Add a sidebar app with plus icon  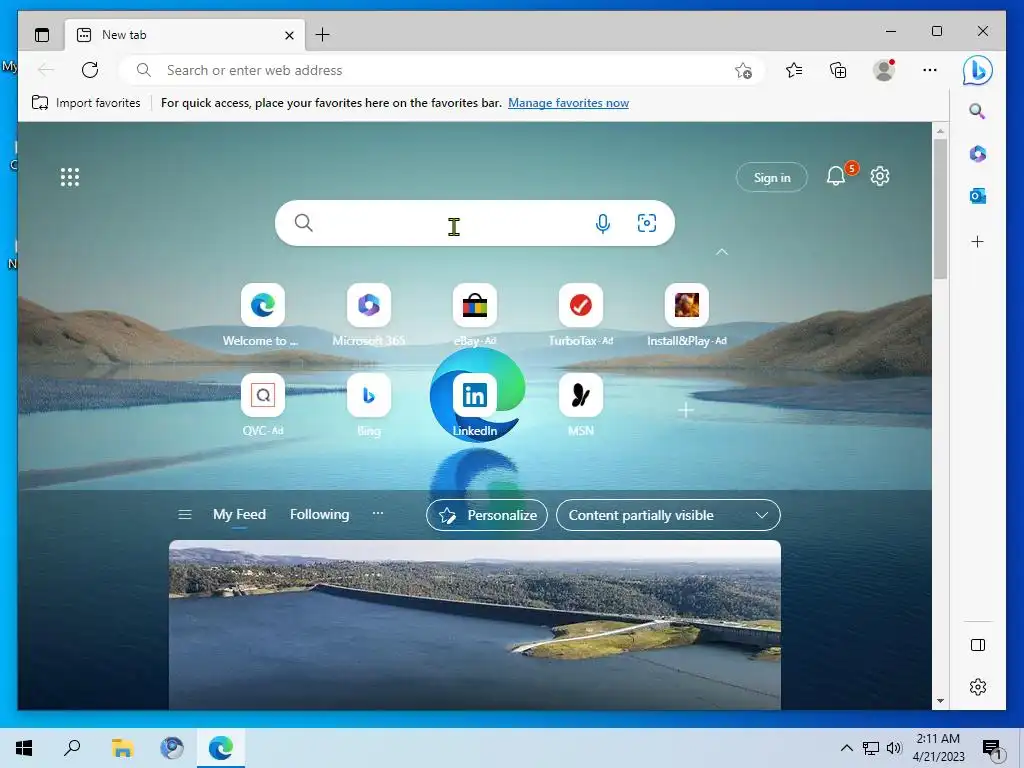978,242
